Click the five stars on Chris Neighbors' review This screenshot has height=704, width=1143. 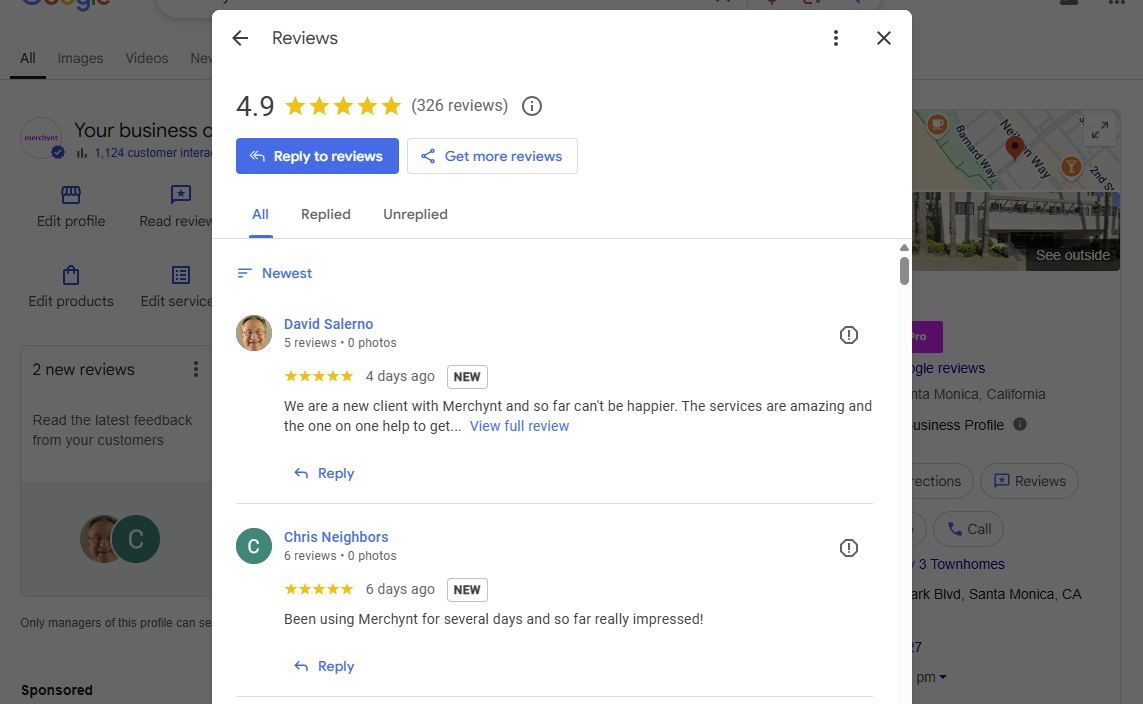(x=319, y=589)
